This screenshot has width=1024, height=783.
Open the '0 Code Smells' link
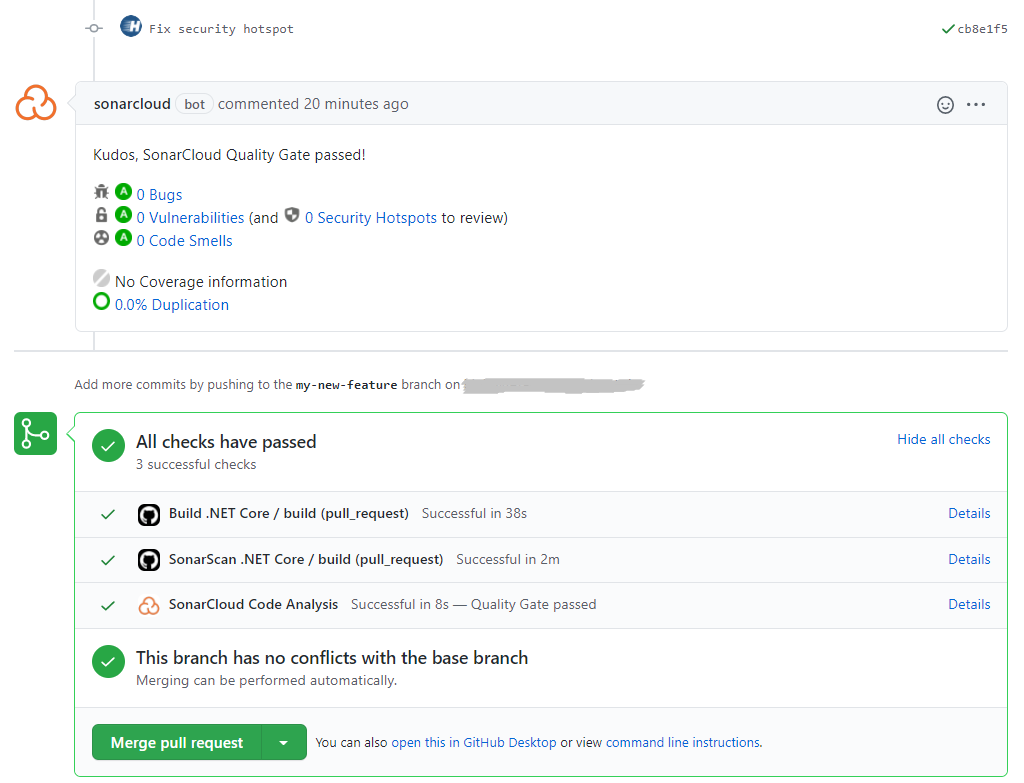pyautogui.click(x=184, y=240)
